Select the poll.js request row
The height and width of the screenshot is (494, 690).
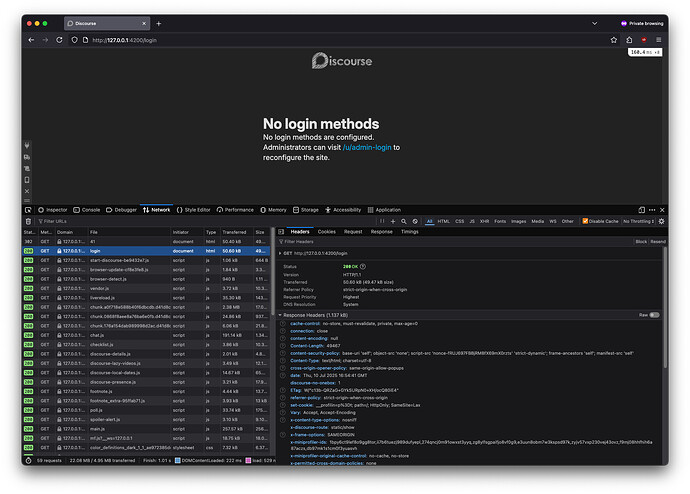(146, 410)
